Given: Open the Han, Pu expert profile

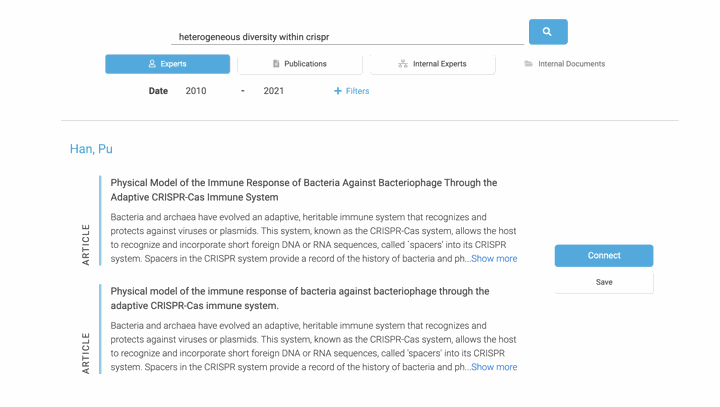Looking at the screenshot, I should coord(91,149).
